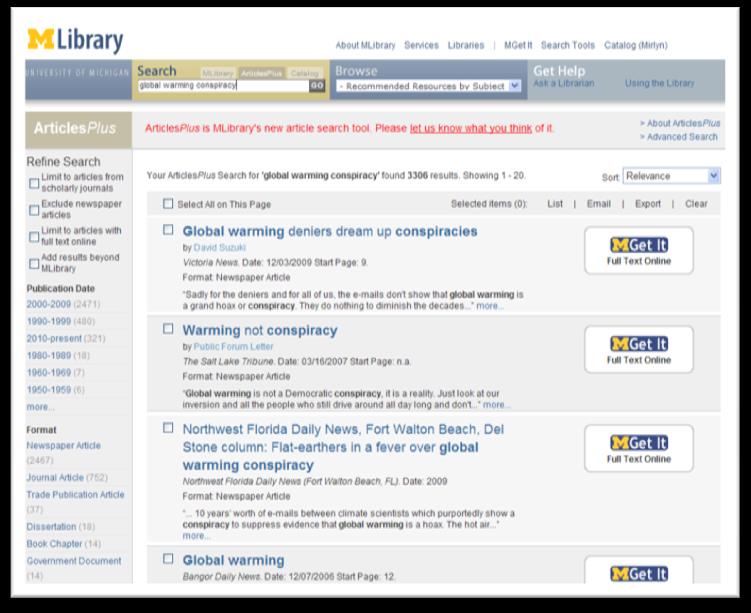Open Global warming Bangor Daily News title
Image resolution: width=751 pixels, height=613 pixels.
pyautogui.click(x=234, y=560)
